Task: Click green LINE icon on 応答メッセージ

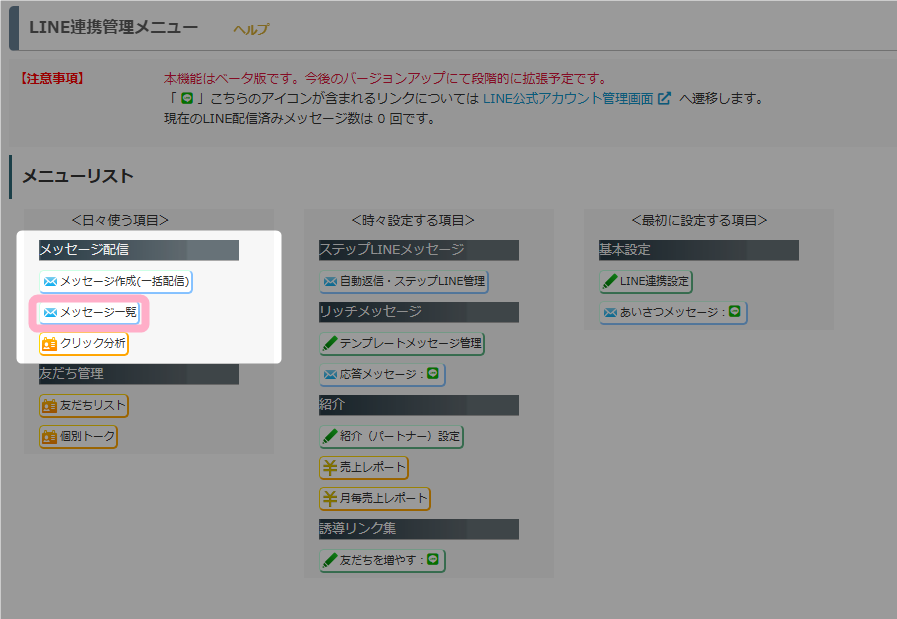Action: [433, 374]
